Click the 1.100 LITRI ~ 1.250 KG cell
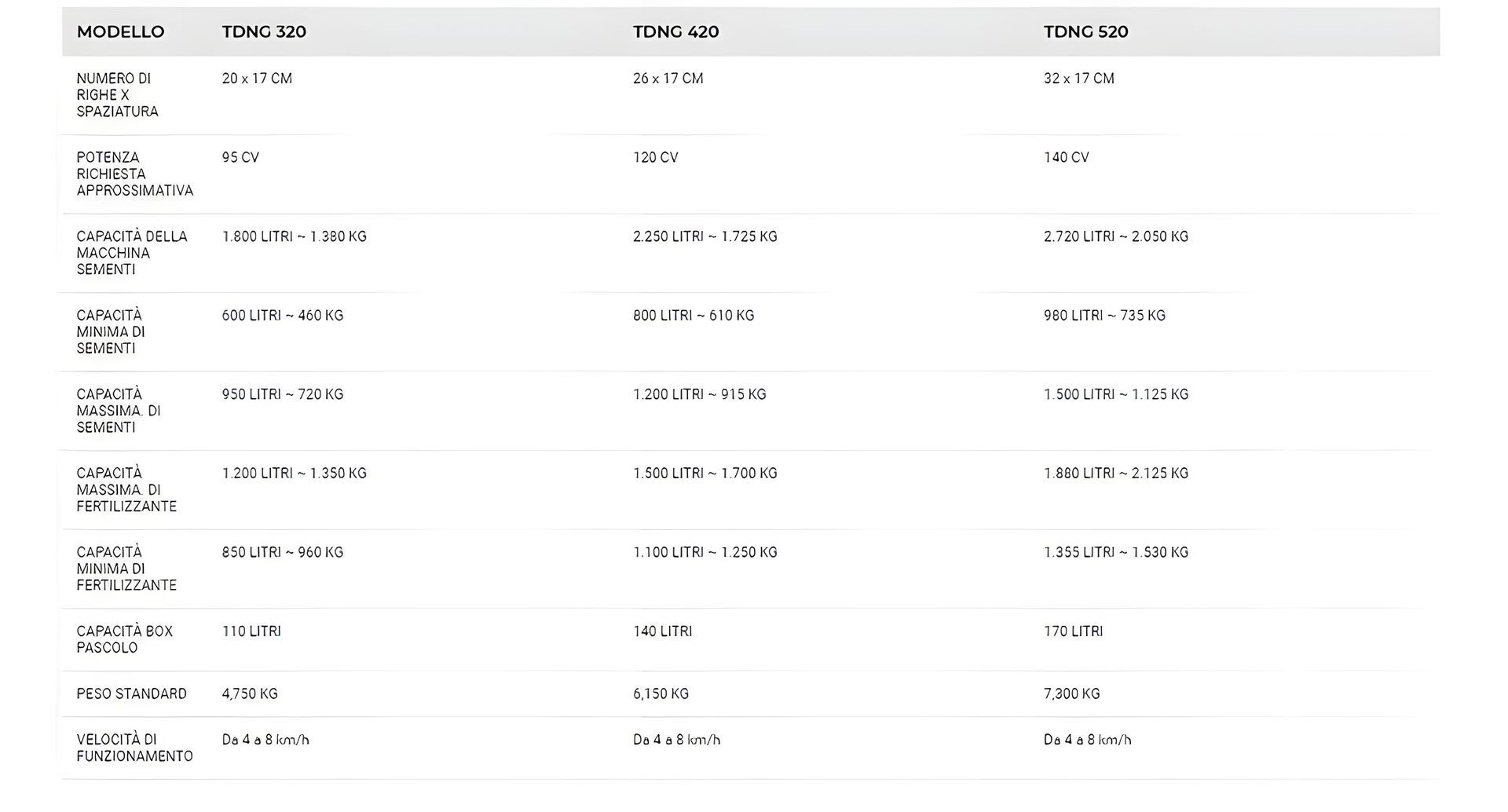This screenshot has height=812, width=1508. 705,552
